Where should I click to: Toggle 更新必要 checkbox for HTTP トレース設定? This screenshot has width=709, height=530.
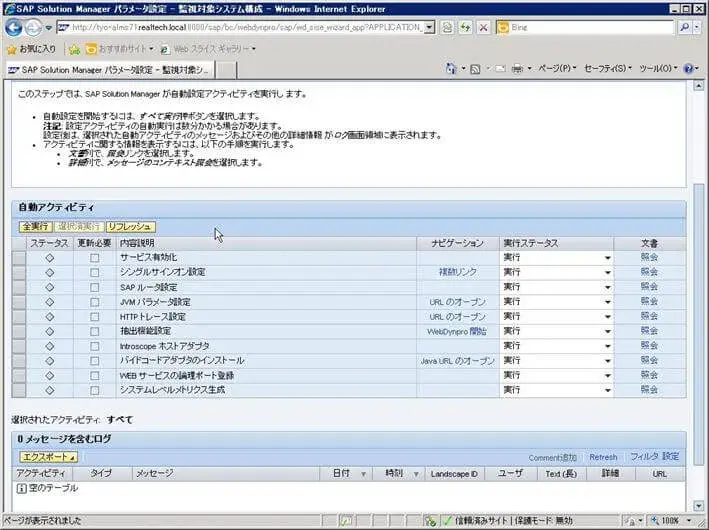(x=95, y=317)
